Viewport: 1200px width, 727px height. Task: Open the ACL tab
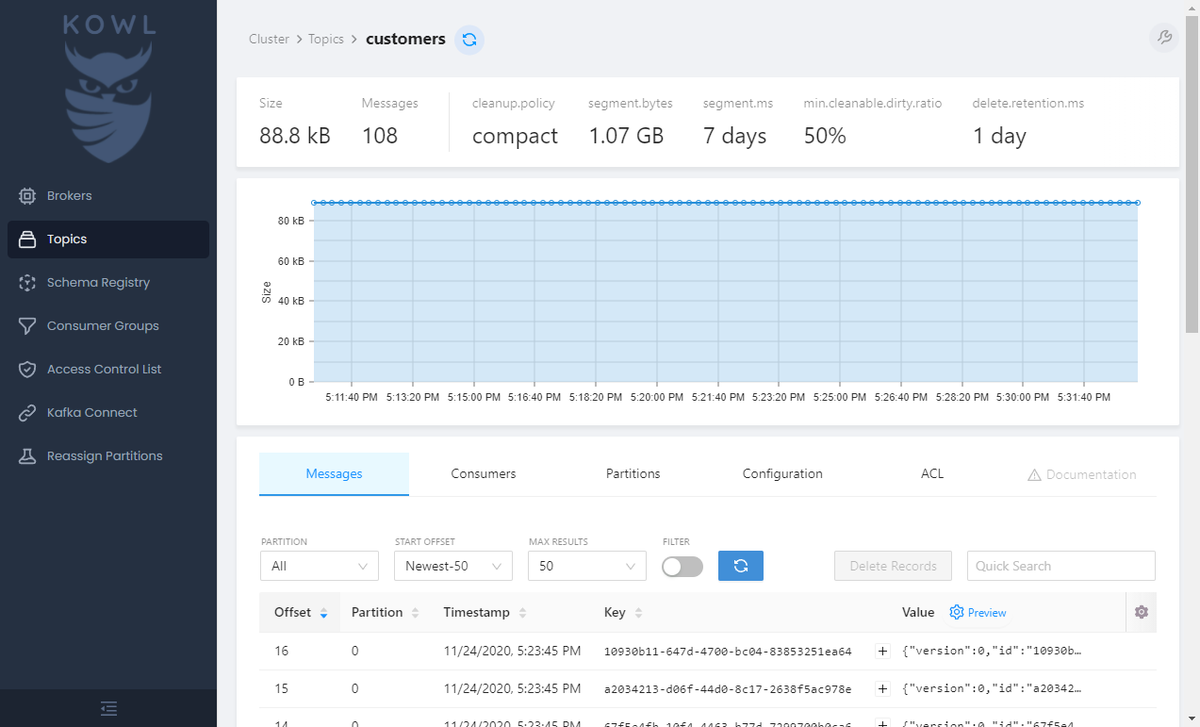[932, 474]
